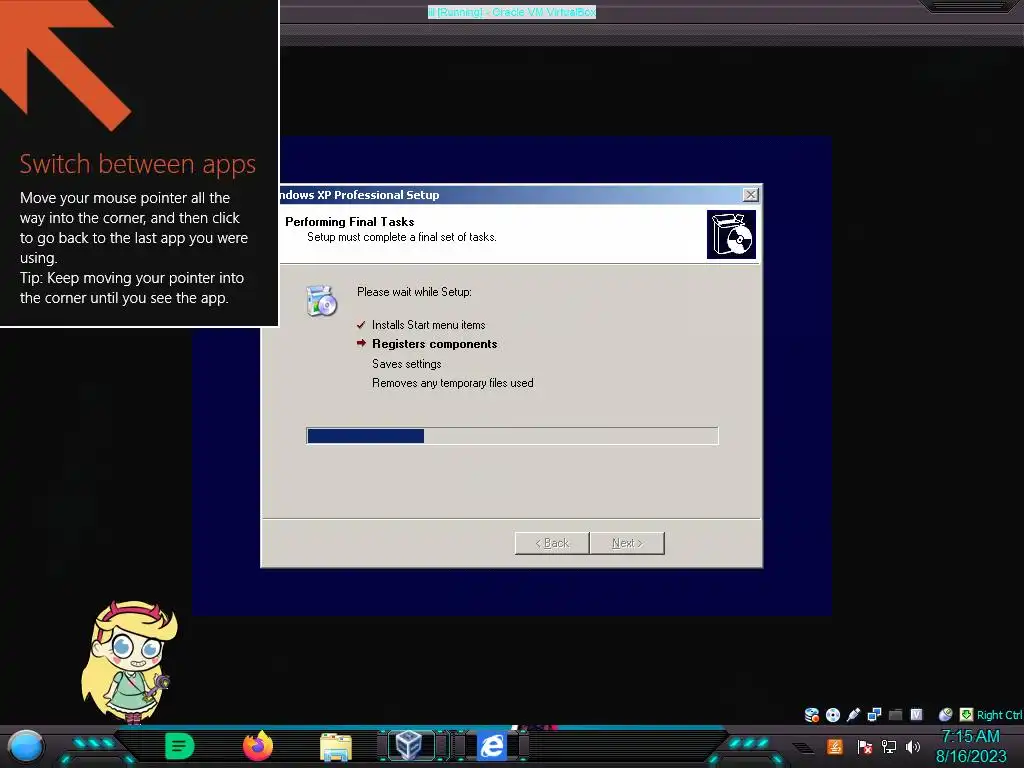Click VirtualBox USB devices status icon
Screen dimensions: 1024x768
pyautogui.click(x=853, y=715)
